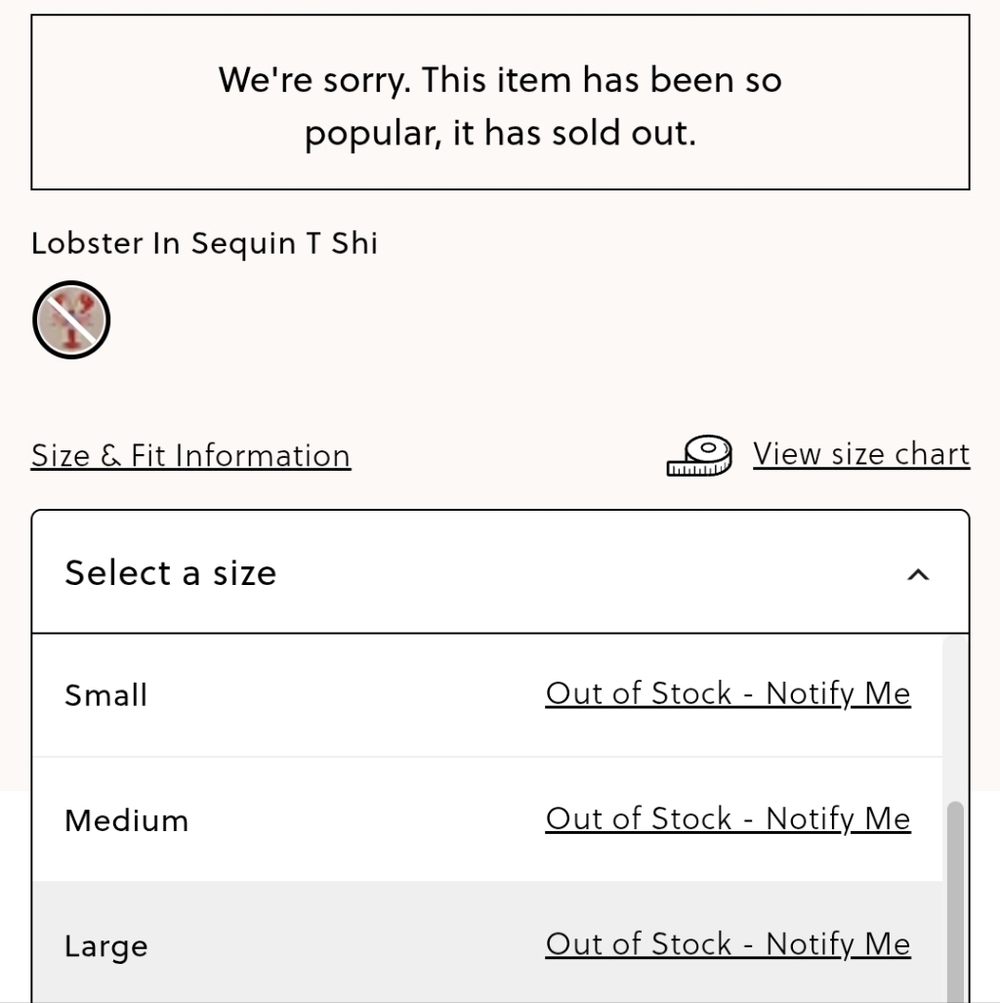Choose the Medium size option
Screen dimensions: 1000x1003
[x=488, y=819]
